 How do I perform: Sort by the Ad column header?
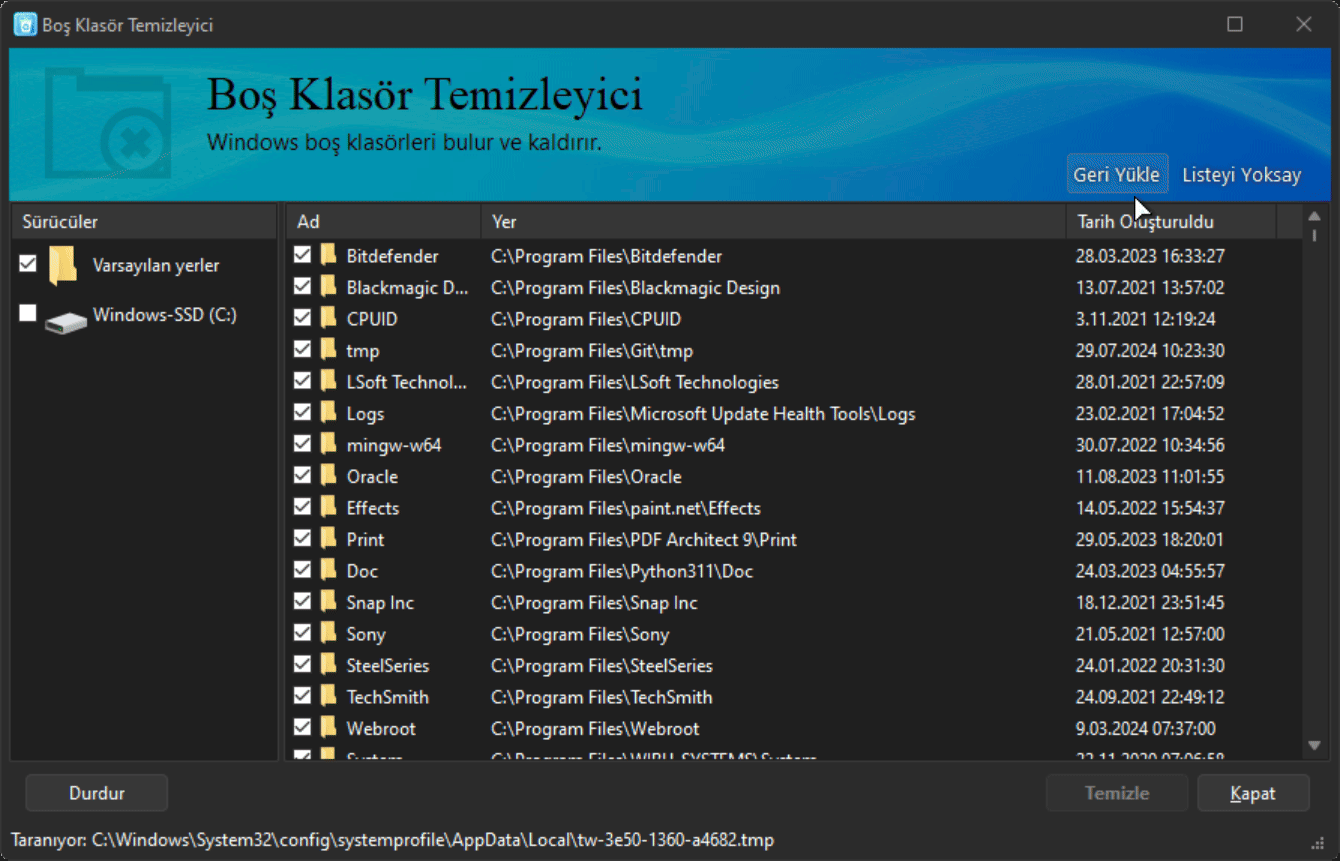(x=383, y=222)
